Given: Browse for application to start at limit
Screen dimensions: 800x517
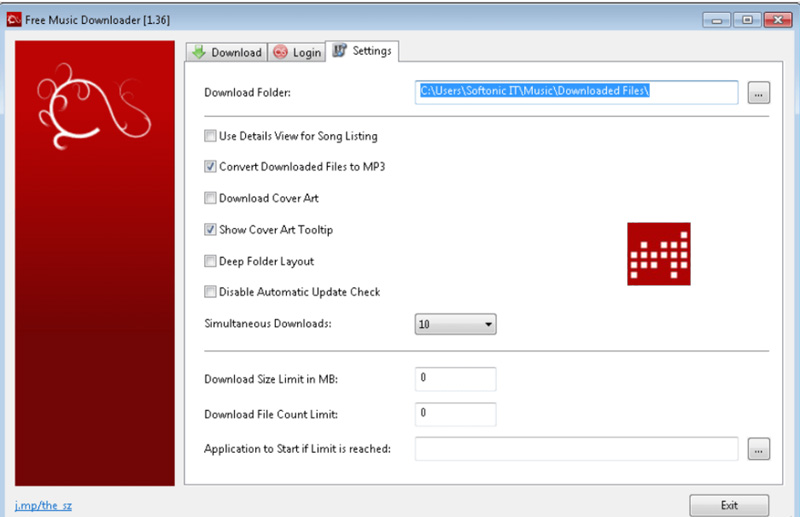Looking at the screenshot, I should tap(759, 449).
